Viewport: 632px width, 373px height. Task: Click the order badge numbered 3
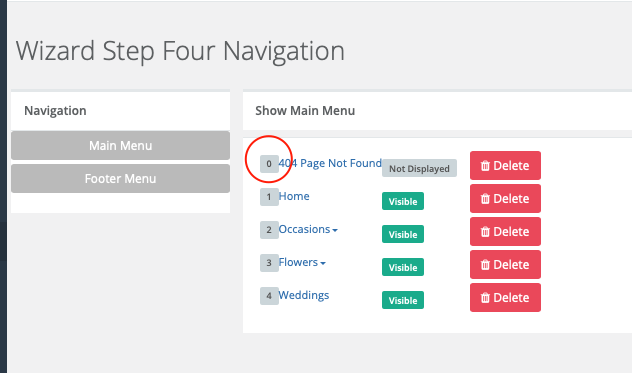[x=269, y=263]
